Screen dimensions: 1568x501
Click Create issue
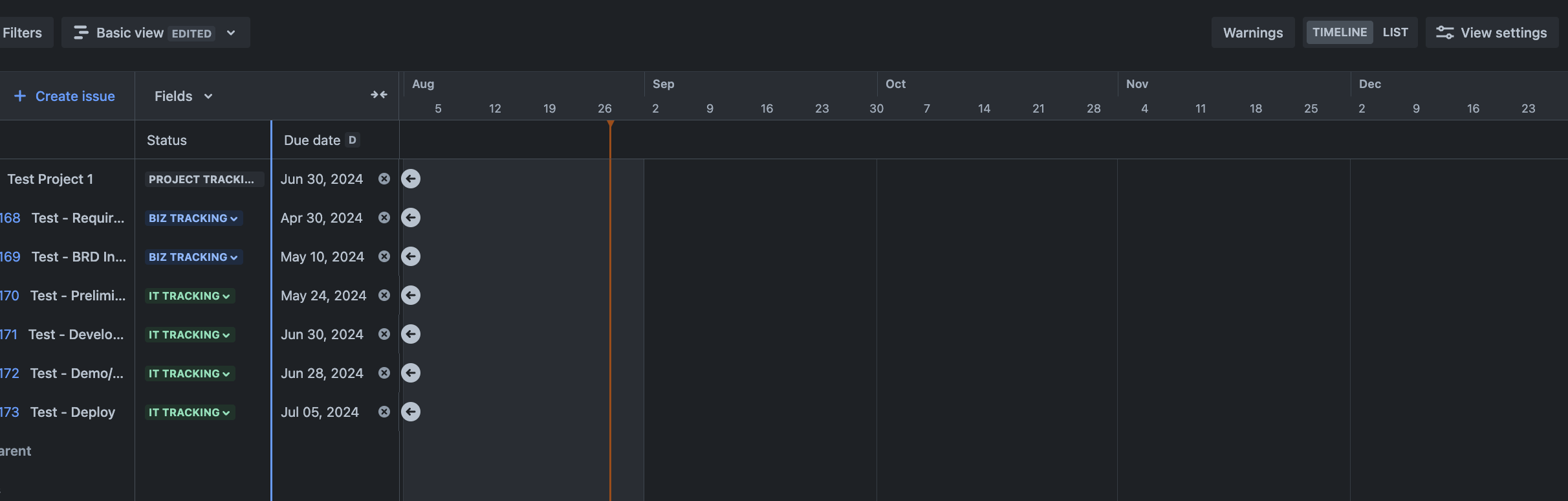point(65,96)
